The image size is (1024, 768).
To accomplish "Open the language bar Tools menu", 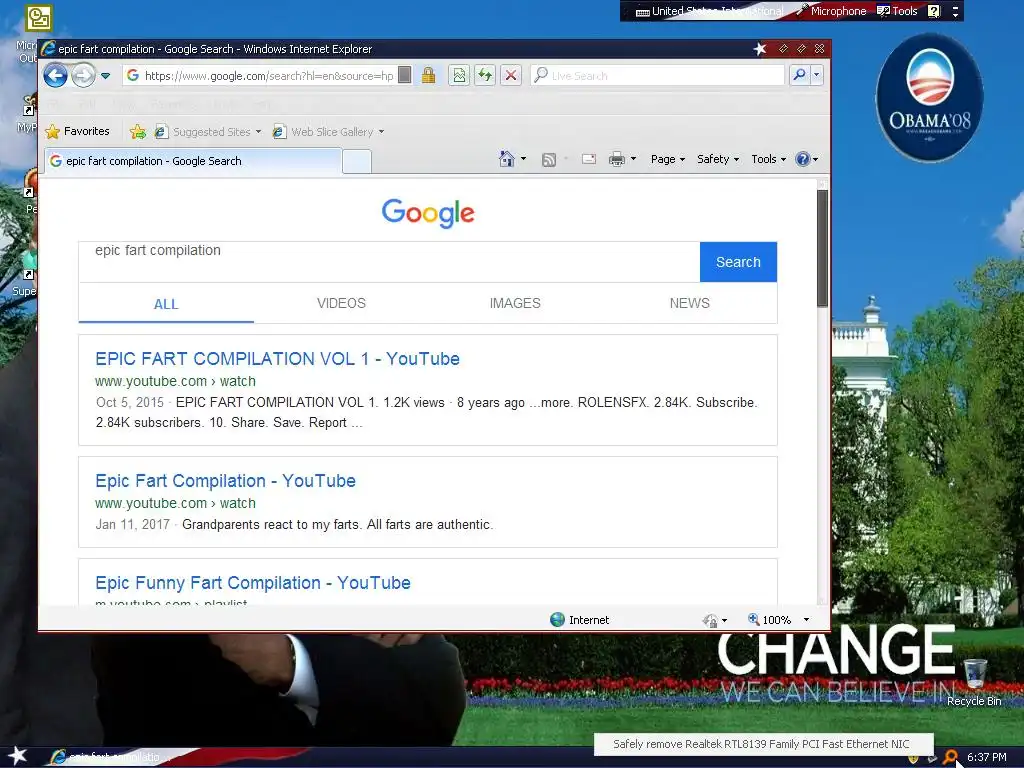I will click(x=898, y=11).
